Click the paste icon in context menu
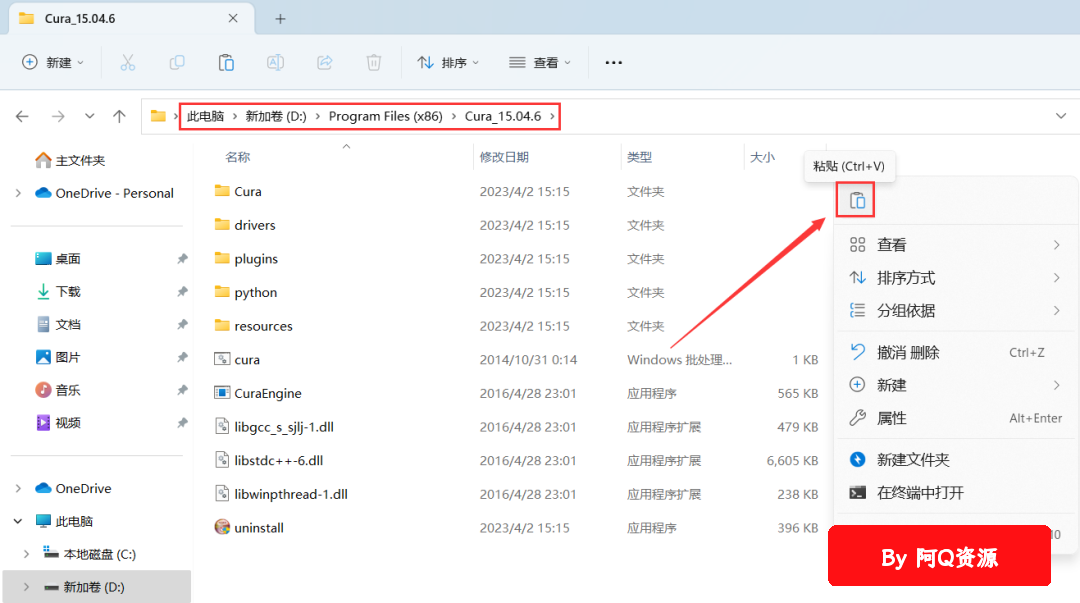The height and width of the screenshot is (603, 1080). click(x=856, y=201)
